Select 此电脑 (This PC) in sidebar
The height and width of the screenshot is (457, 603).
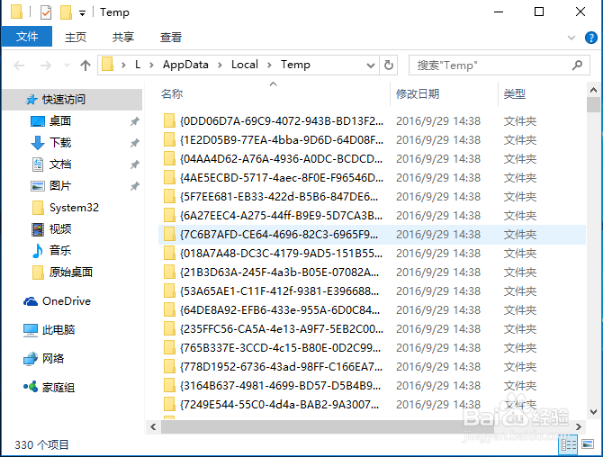[58, 329]
